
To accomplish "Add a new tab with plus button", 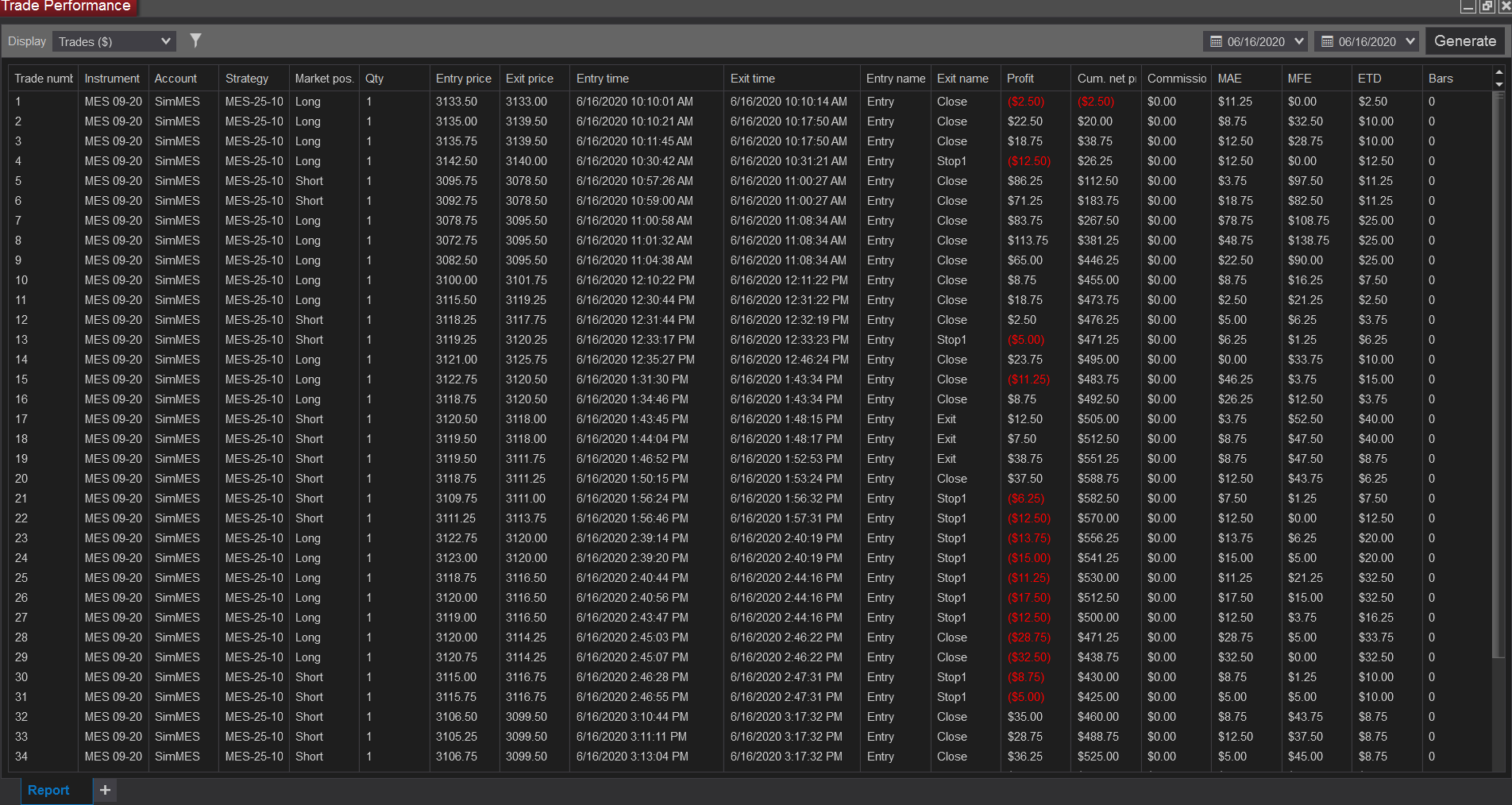I will (105, 790).
